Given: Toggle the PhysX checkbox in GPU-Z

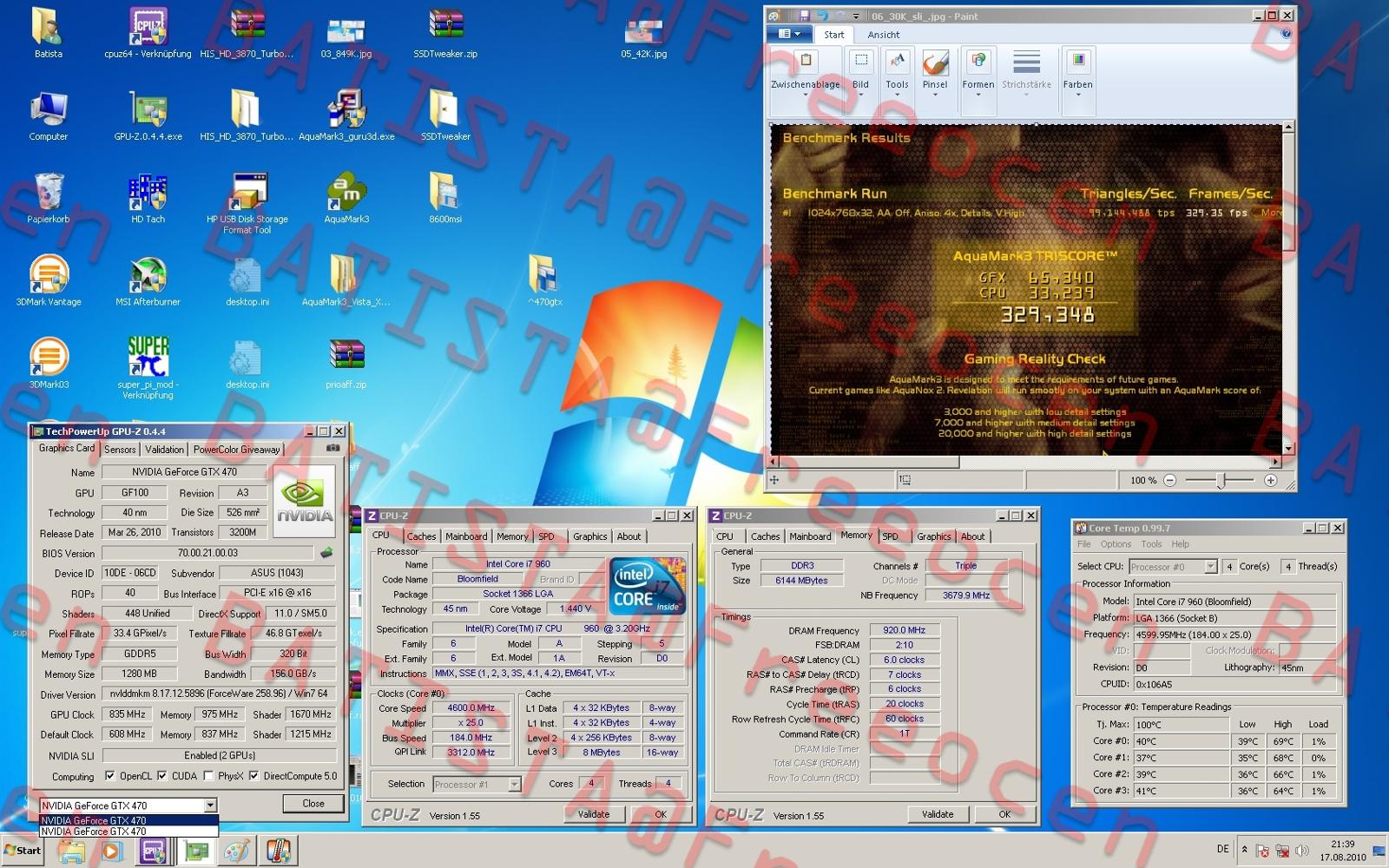Looking at the screenshot, I should (208, 776).
